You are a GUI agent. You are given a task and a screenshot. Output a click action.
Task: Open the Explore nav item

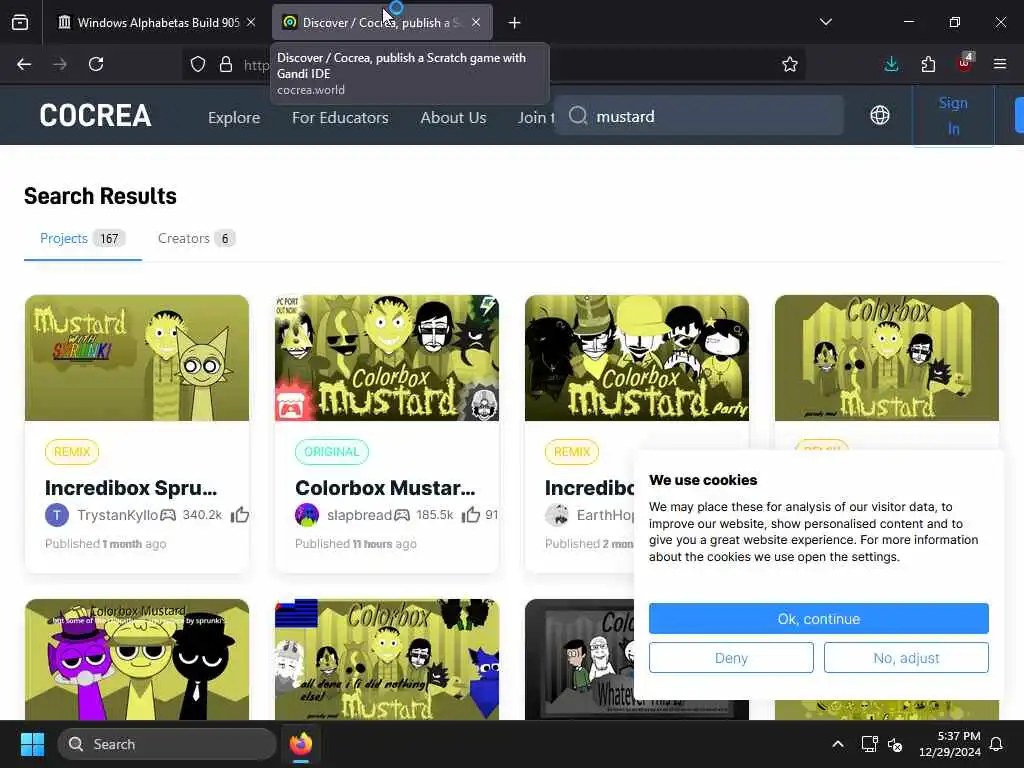[x=234, y=118]
